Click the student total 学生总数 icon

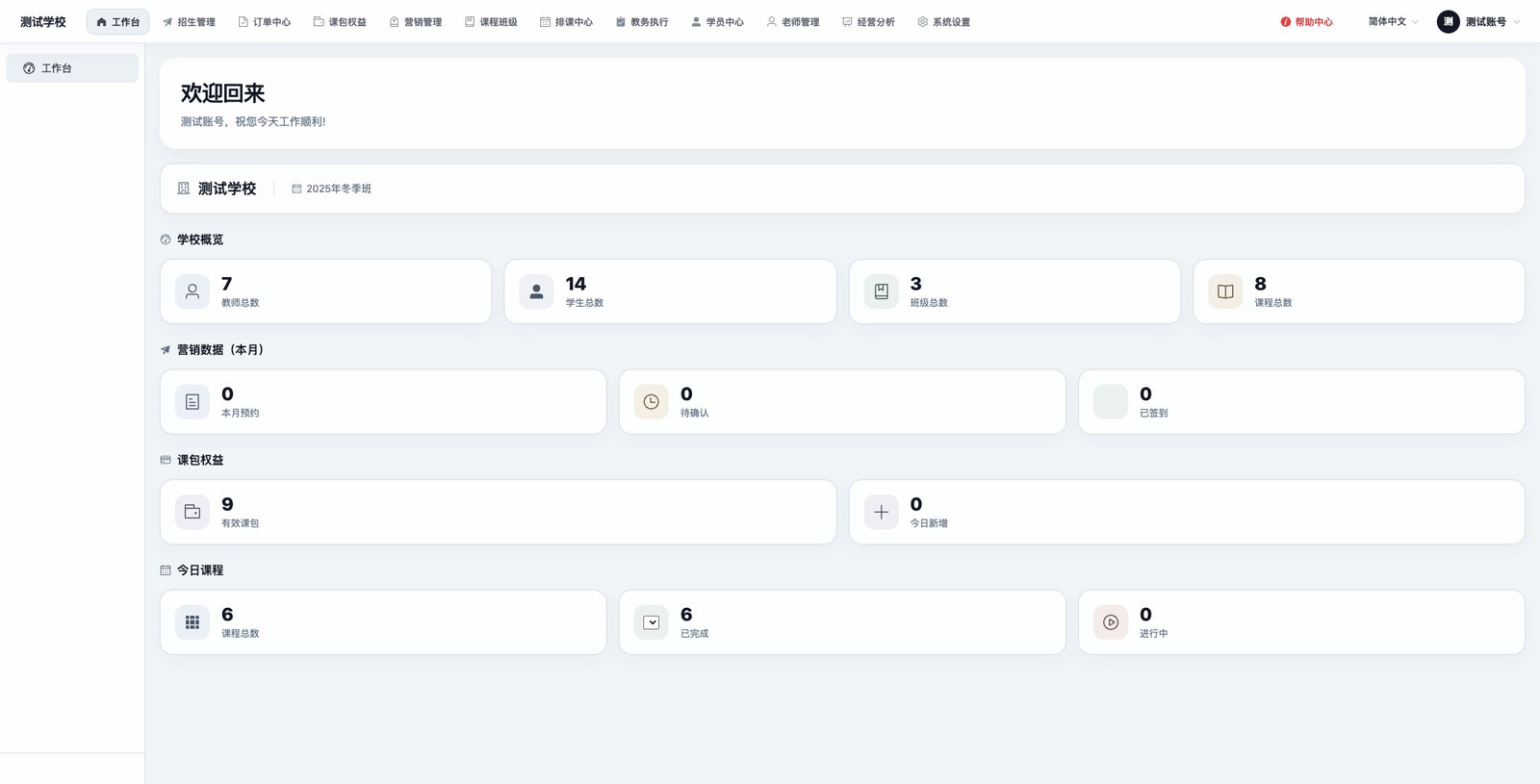pyautogui.click(x=536, y=291)
